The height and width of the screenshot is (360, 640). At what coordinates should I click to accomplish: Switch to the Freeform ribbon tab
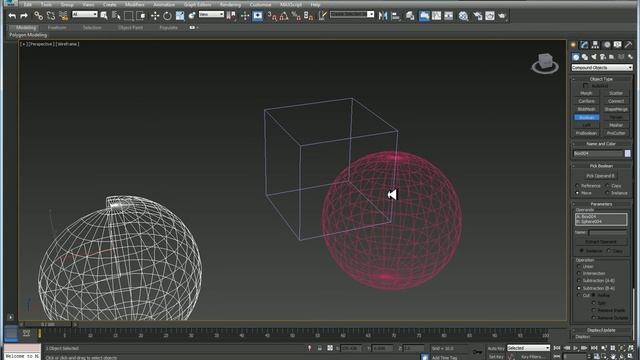[57, 28]
